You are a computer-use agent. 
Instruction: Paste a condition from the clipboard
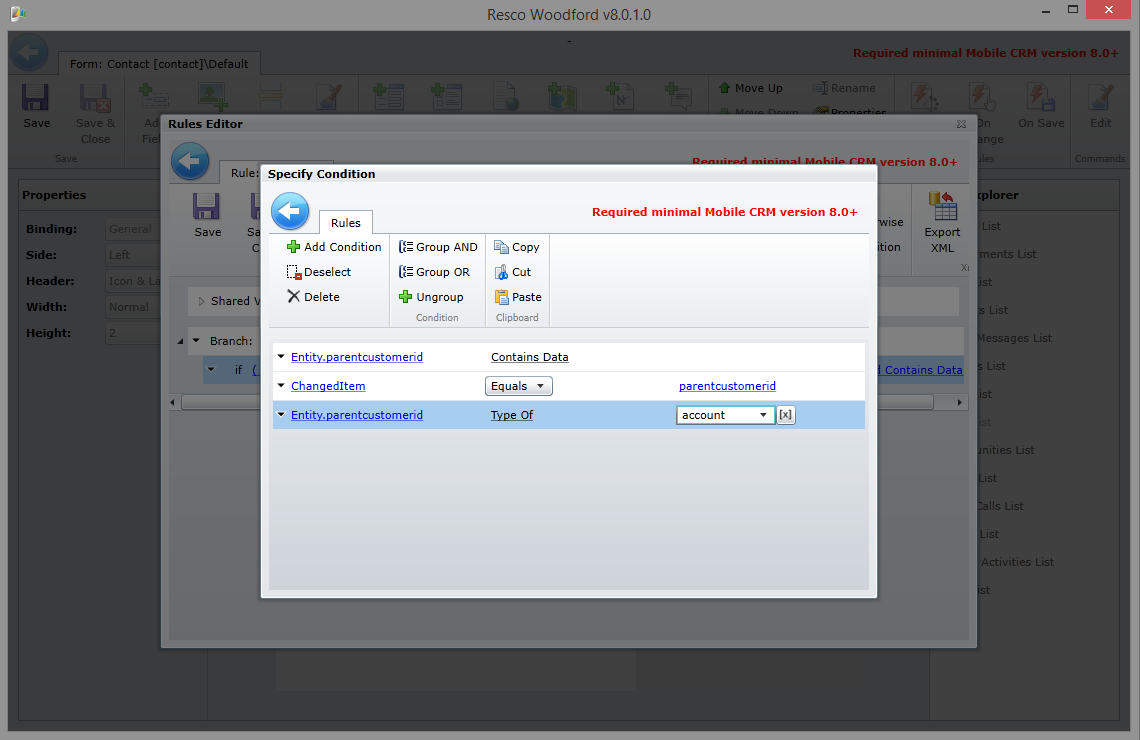(x=518, y=297)
